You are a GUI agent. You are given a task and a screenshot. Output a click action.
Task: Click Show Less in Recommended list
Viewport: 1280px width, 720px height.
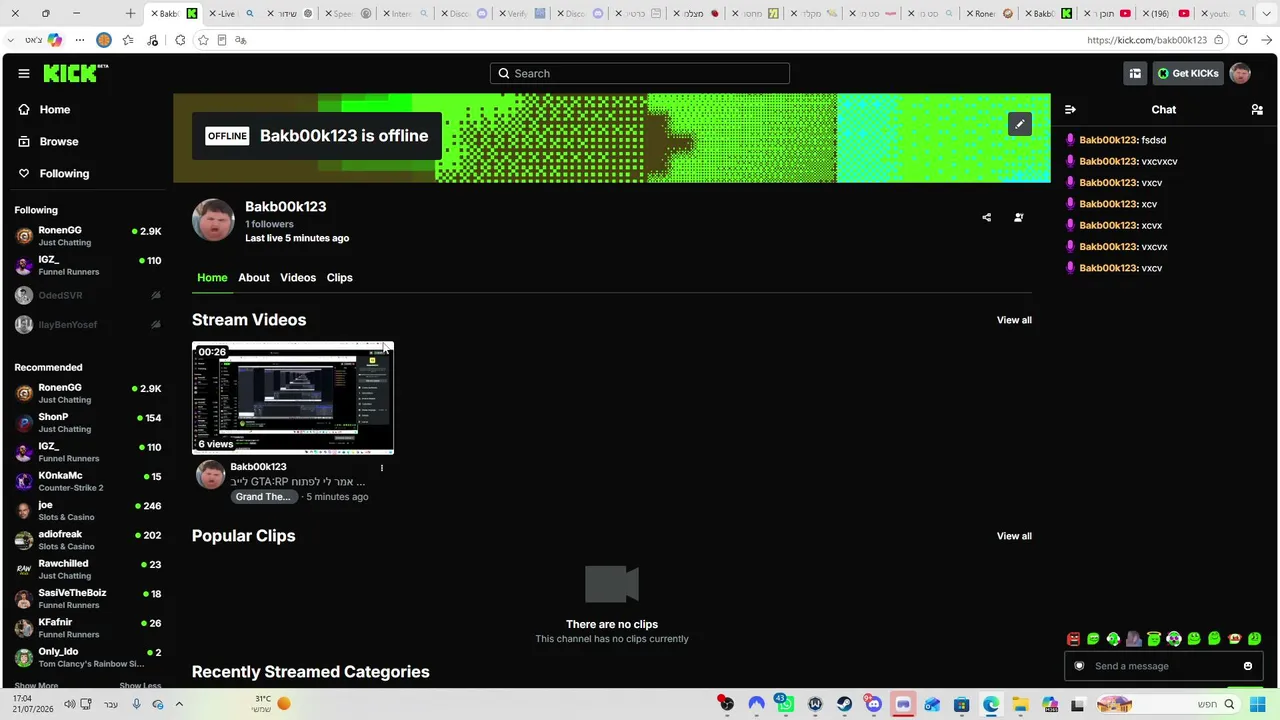140,686
